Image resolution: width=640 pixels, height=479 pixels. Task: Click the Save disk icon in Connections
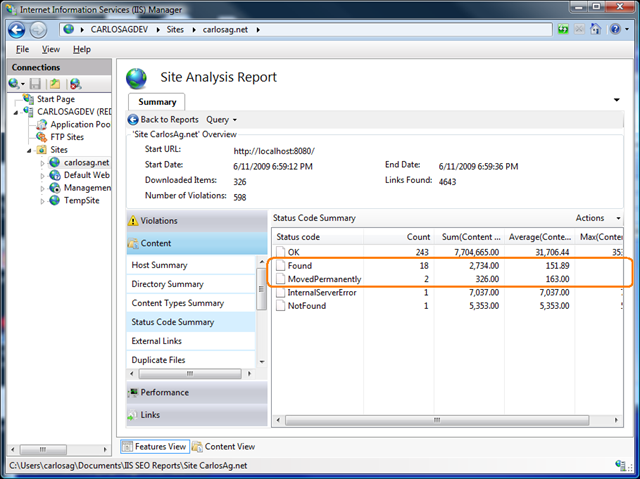tap(36, 84)
